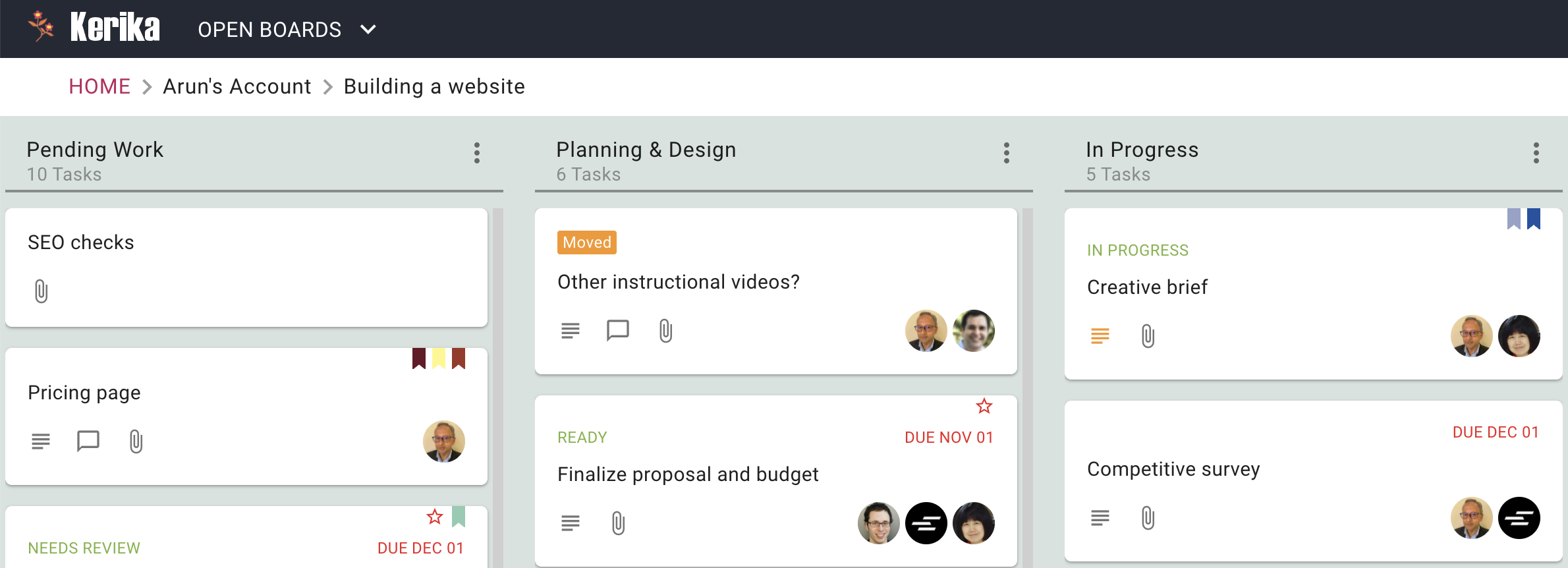Click the dark blue bookmark tag on Creative brief

(1534, 219)
